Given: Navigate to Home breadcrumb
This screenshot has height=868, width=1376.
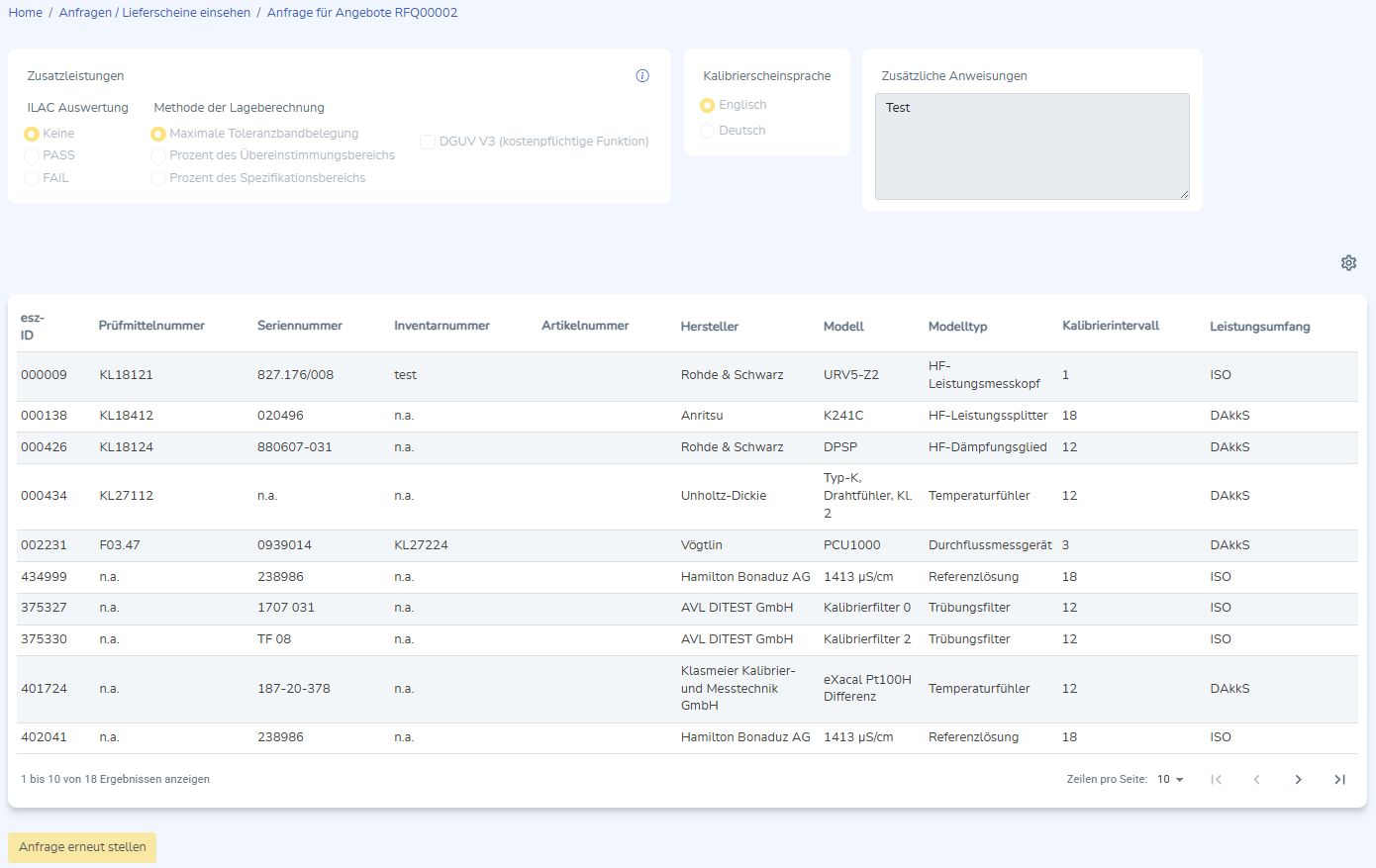Looking at the screenshot, I should [26, 13].
